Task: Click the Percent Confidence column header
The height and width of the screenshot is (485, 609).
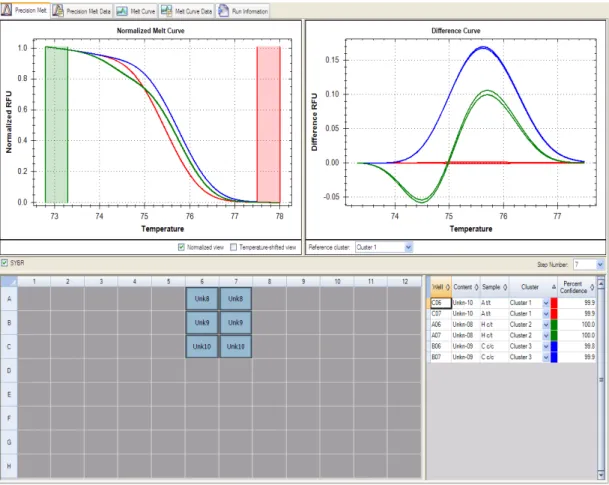Action: [x=577, y=287]
